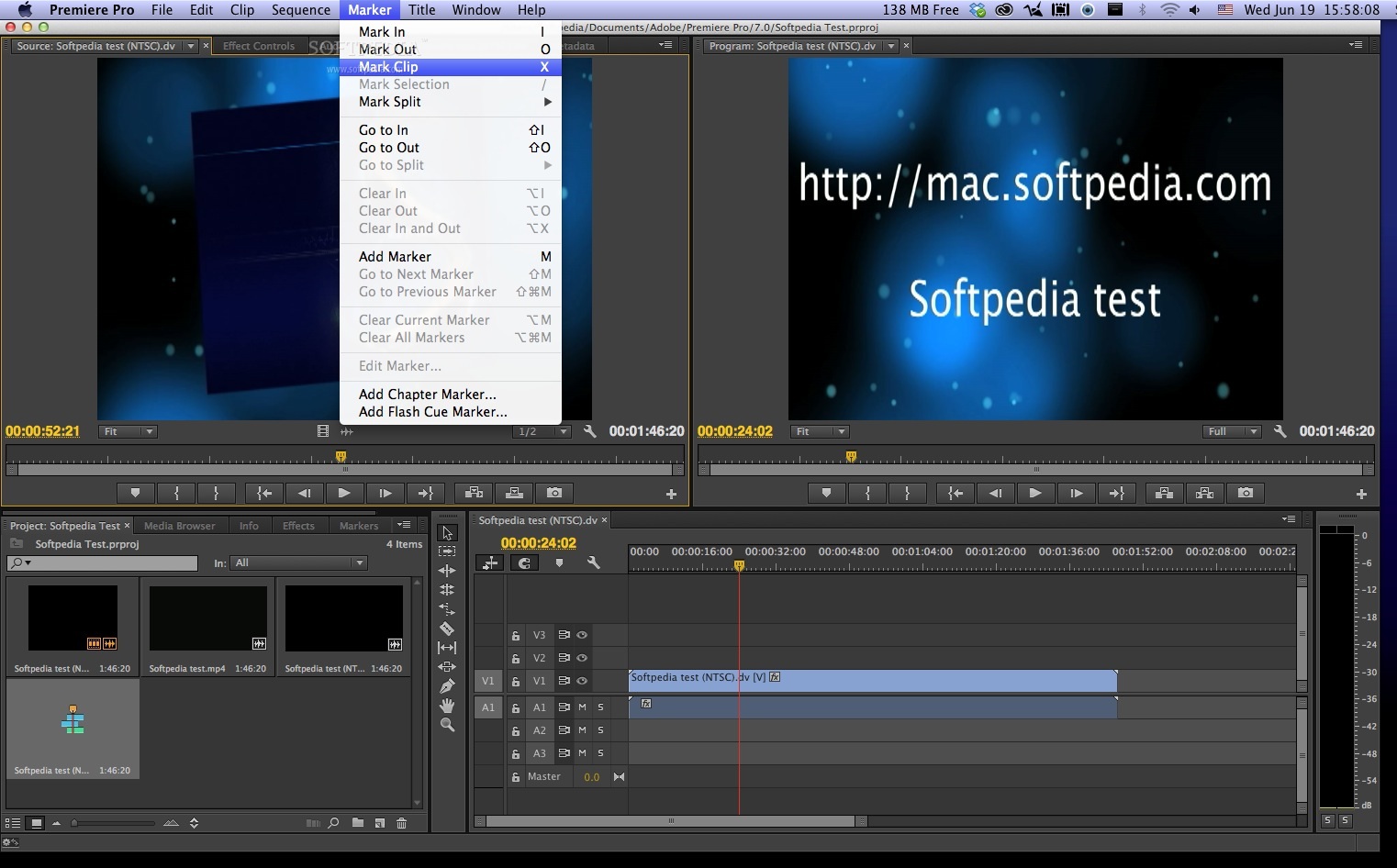Toggle Snap magnet in timeline

pyautogui.click(x=524, y=563)
